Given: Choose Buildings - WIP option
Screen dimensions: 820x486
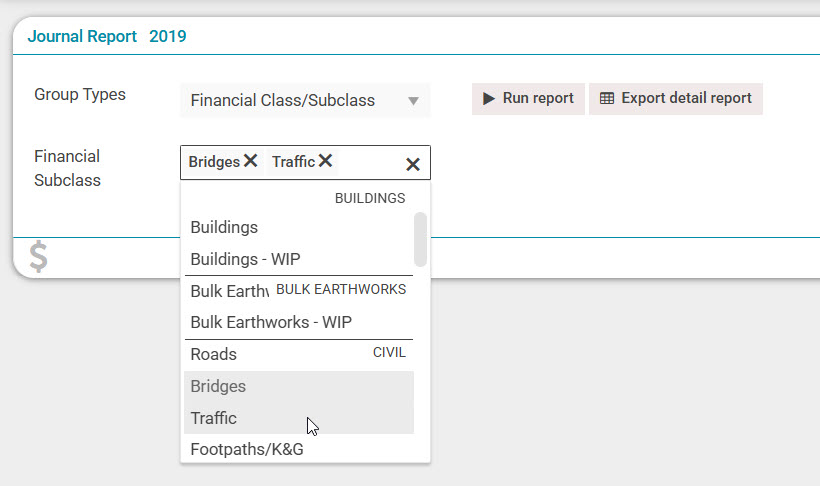Looking at the screenshot, I should (238, 259).
